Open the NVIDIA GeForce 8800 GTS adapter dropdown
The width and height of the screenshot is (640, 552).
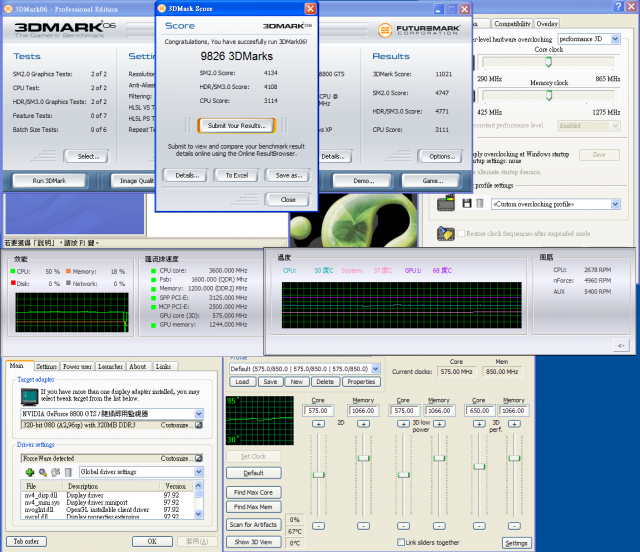tap(199, 414)
